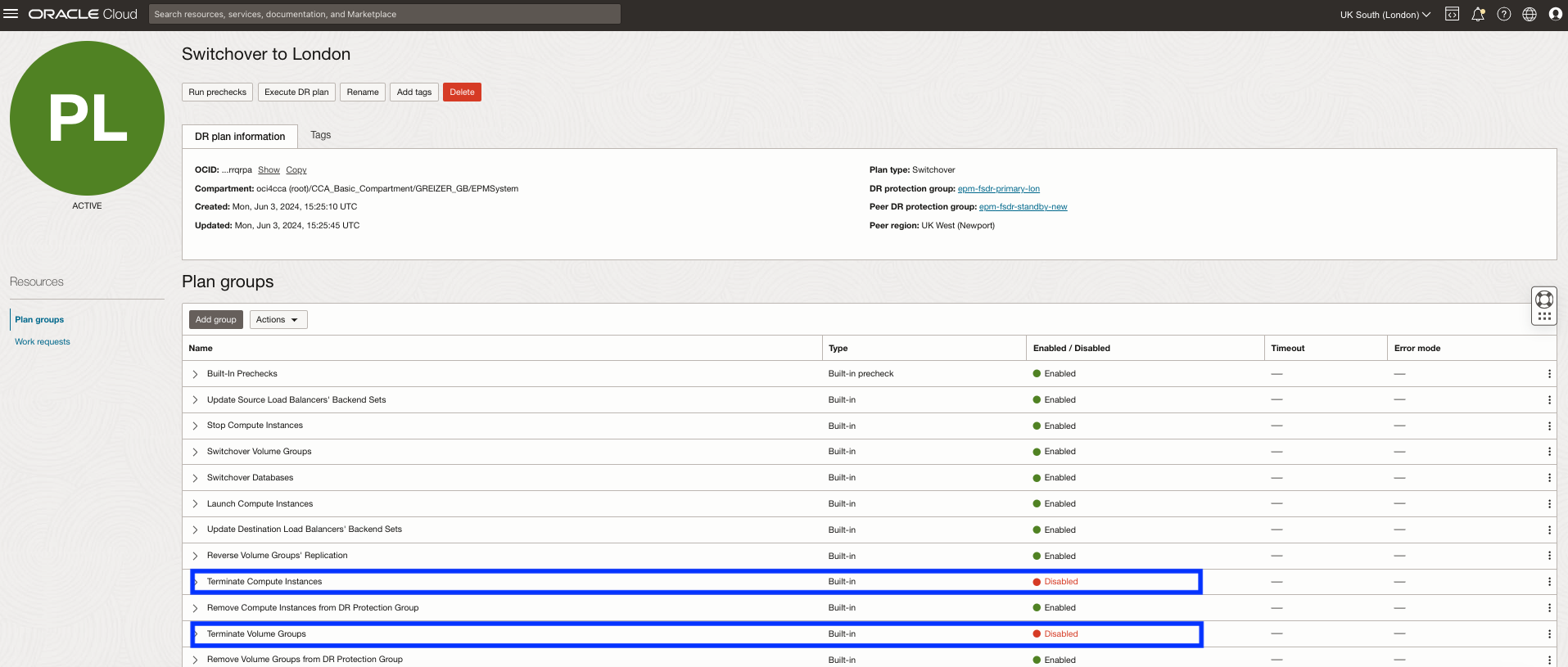Click Disabled status of Terminate Volume Groups
Viewport: 1568px width, 667px height.
click(x=1055, y=634)
